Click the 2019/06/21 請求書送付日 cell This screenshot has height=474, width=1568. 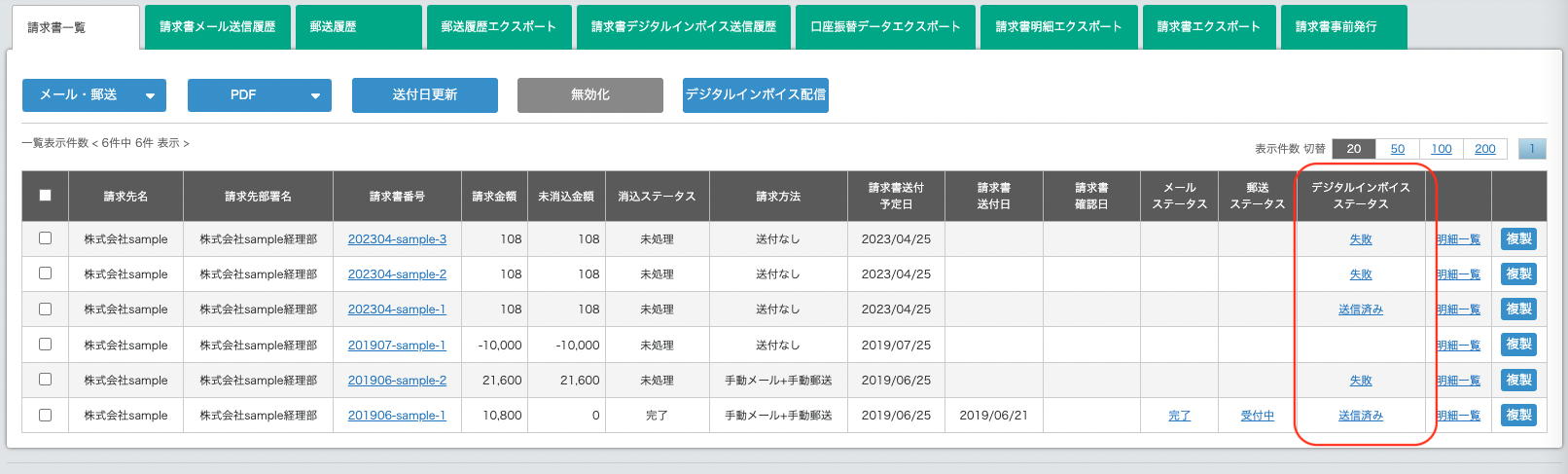coord(993,416)
